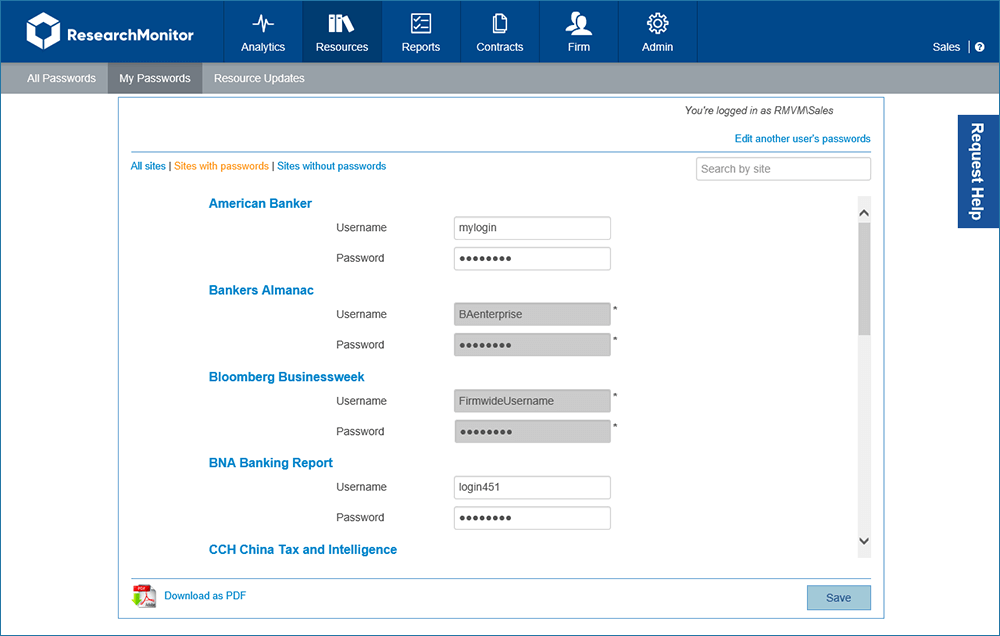The image size is (1000, 636).
Task: Switch to All Passwords tab
Action: [x=61, y=78]
